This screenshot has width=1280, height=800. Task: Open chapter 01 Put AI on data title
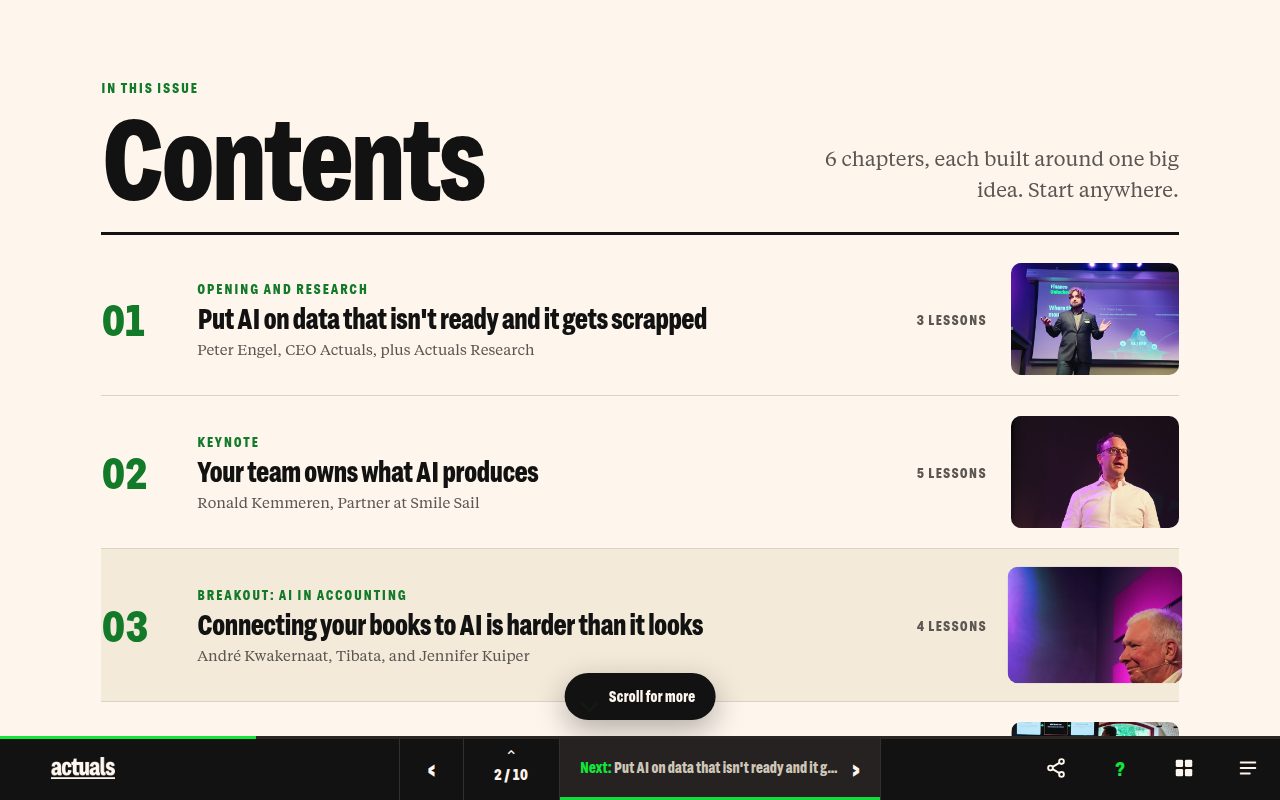[452, 319]
